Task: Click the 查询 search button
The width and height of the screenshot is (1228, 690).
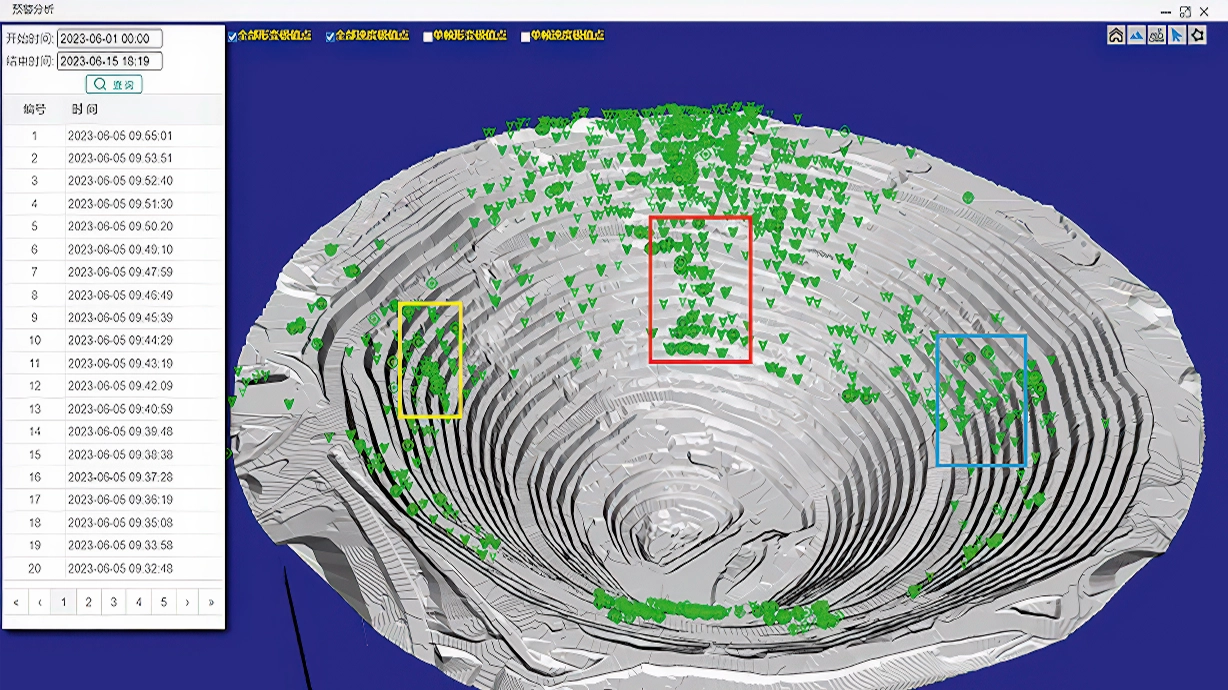Action: pos(114,84)
